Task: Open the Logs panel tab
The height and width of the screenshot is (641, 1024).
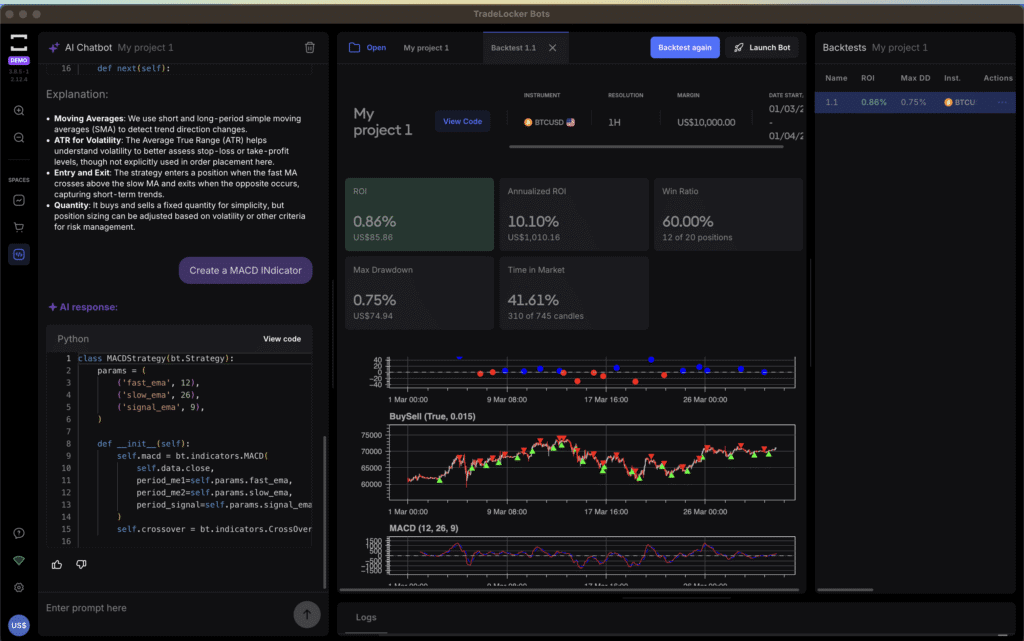Action: click(366, 618)
